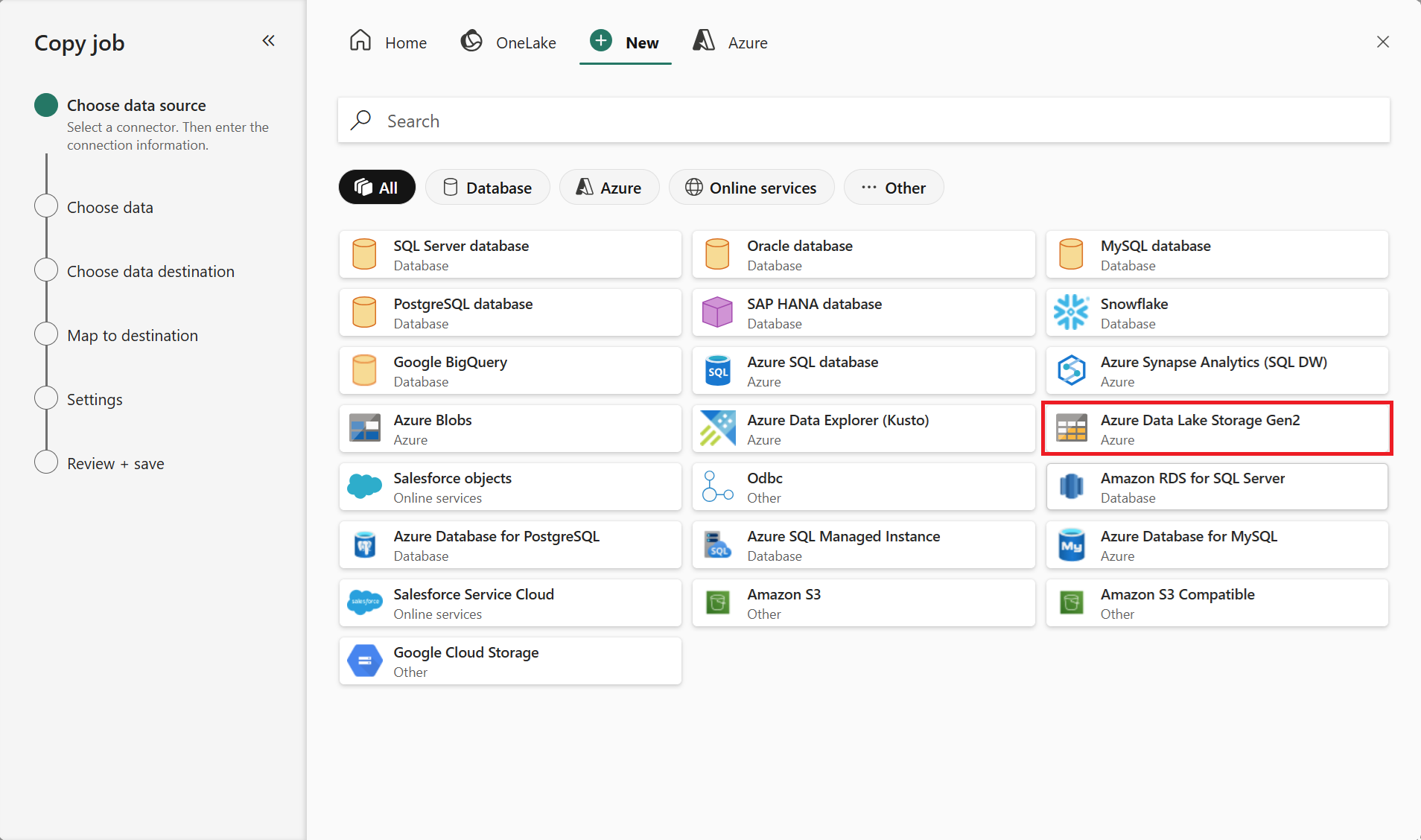
Task: Click the Amazon RDS for SQL Server icon
Action: pos(1071,487)
